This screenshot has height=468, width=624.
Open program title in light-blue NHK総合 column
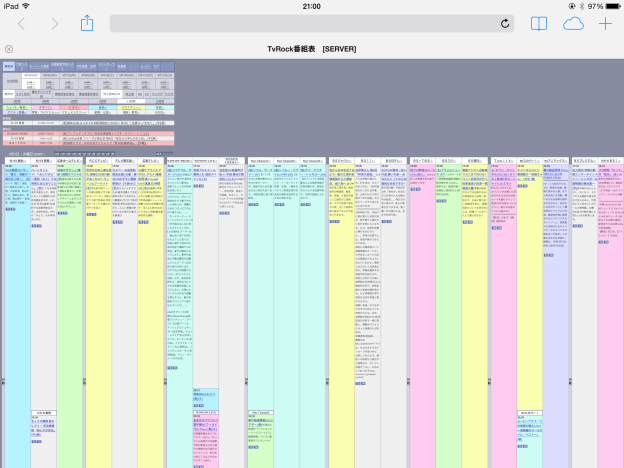click(x=18, y=174)
